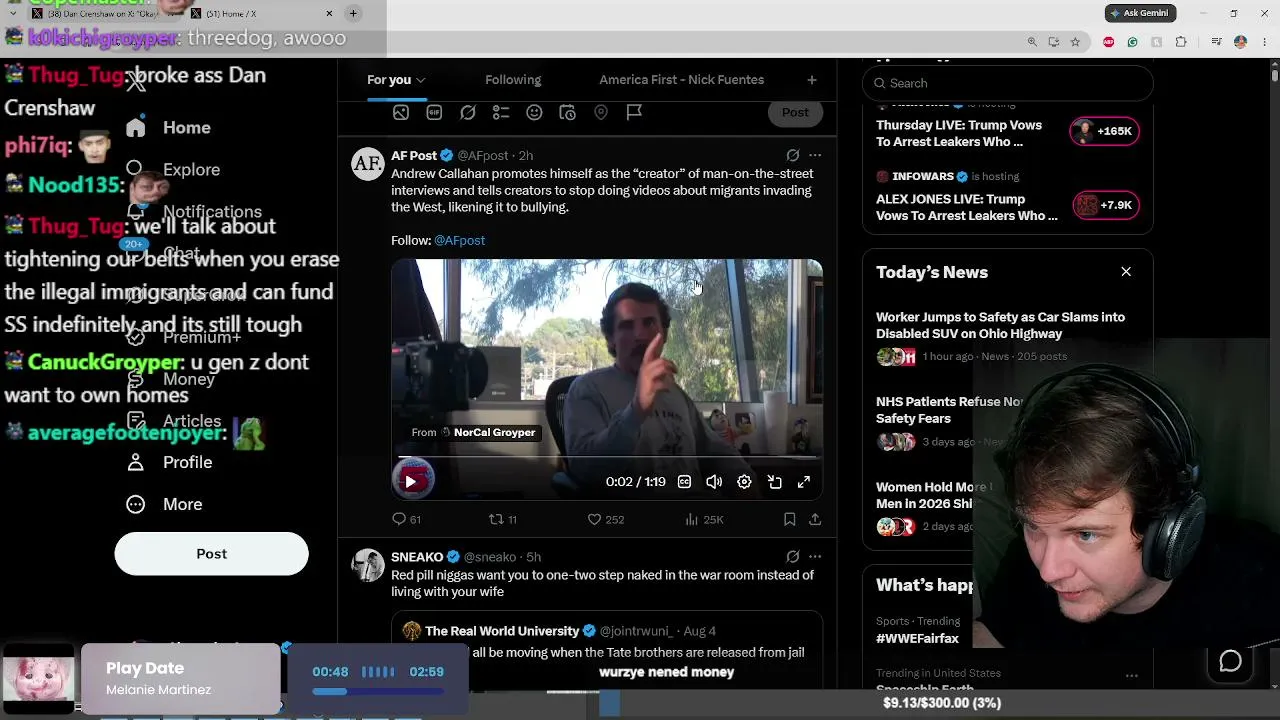
Task: Tag a location on the new post
Action: point(601,113)
